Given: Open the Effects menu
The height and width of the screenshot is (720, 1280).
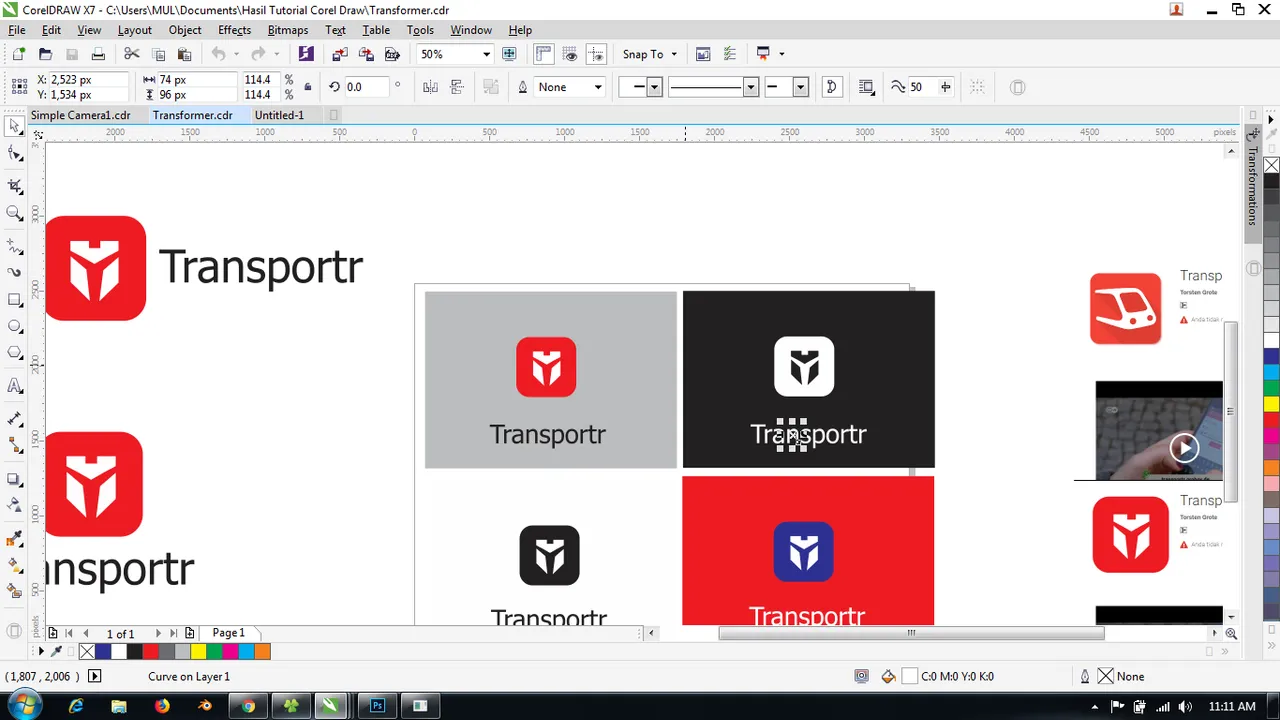Looking at the screenshot, I should pyautogui.click(x=234, y=30).
